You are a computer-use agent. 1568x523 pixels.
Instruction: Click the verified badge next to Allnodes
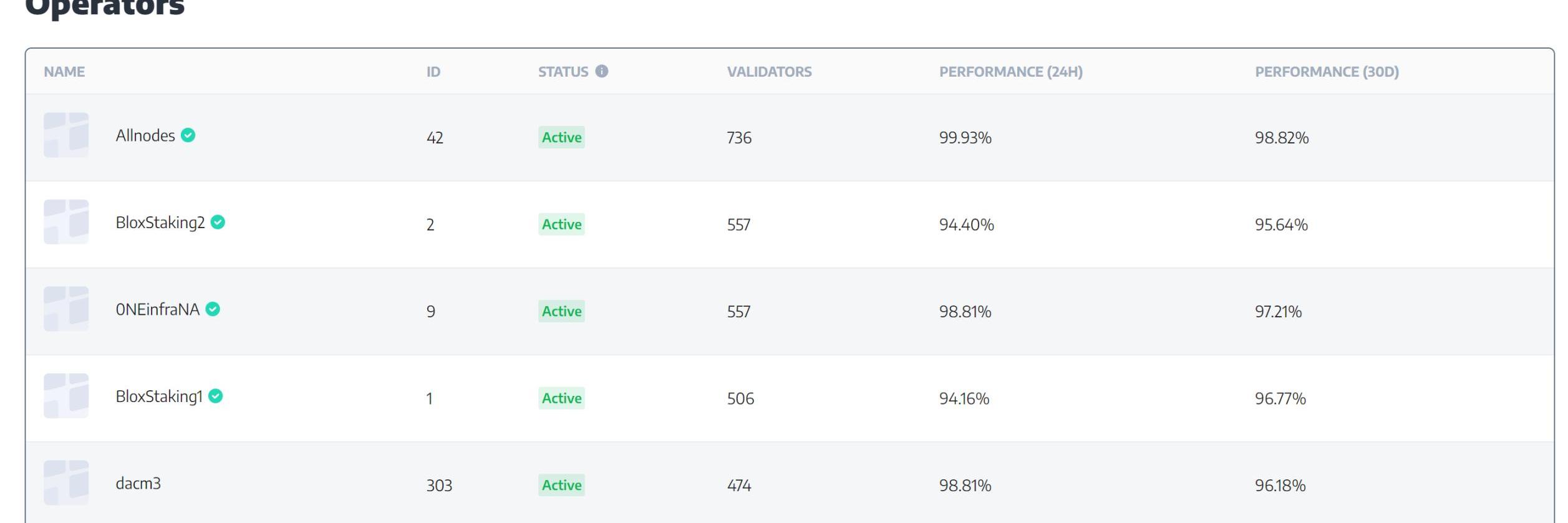(188, 135)
